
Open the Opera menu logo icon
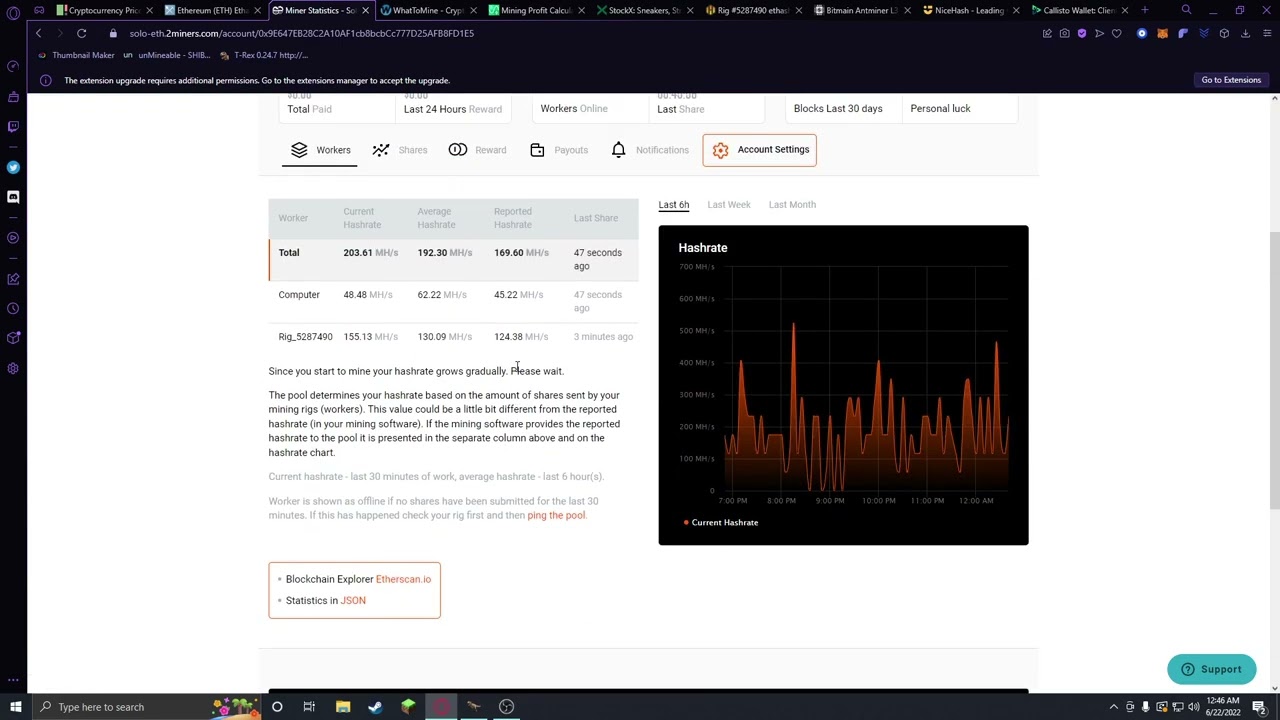[13, 13]
